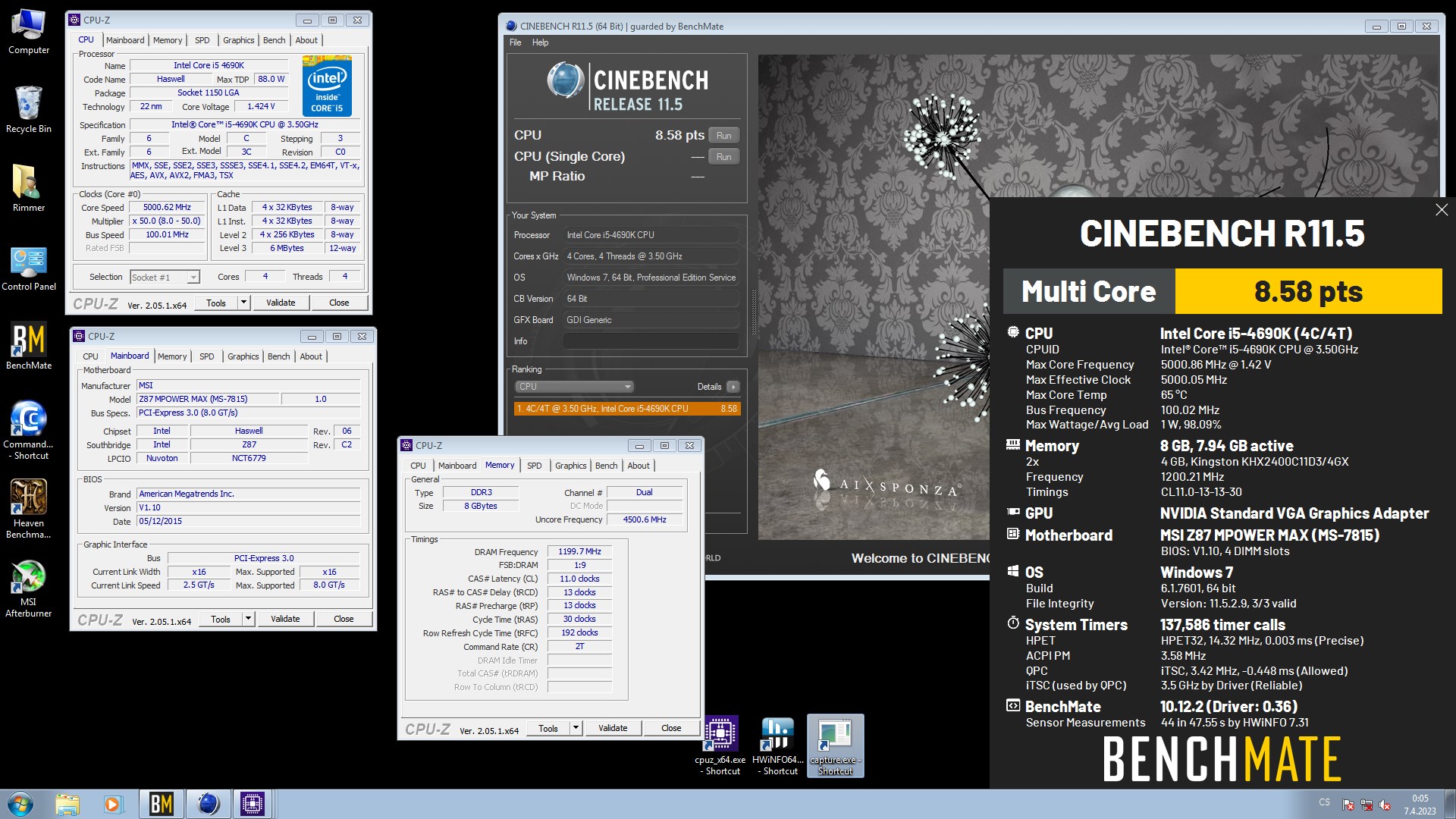Click the Multiplier value x 50.0

pyautogui.click(x=167, y=221)
